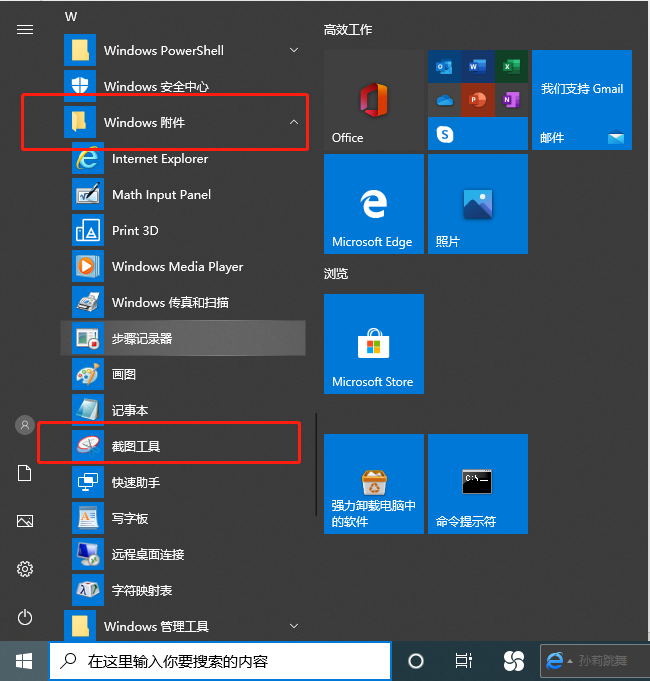Open 字符映射表 character map icon
Viewport: 650px width, 681px height.
tap(88, 590)
